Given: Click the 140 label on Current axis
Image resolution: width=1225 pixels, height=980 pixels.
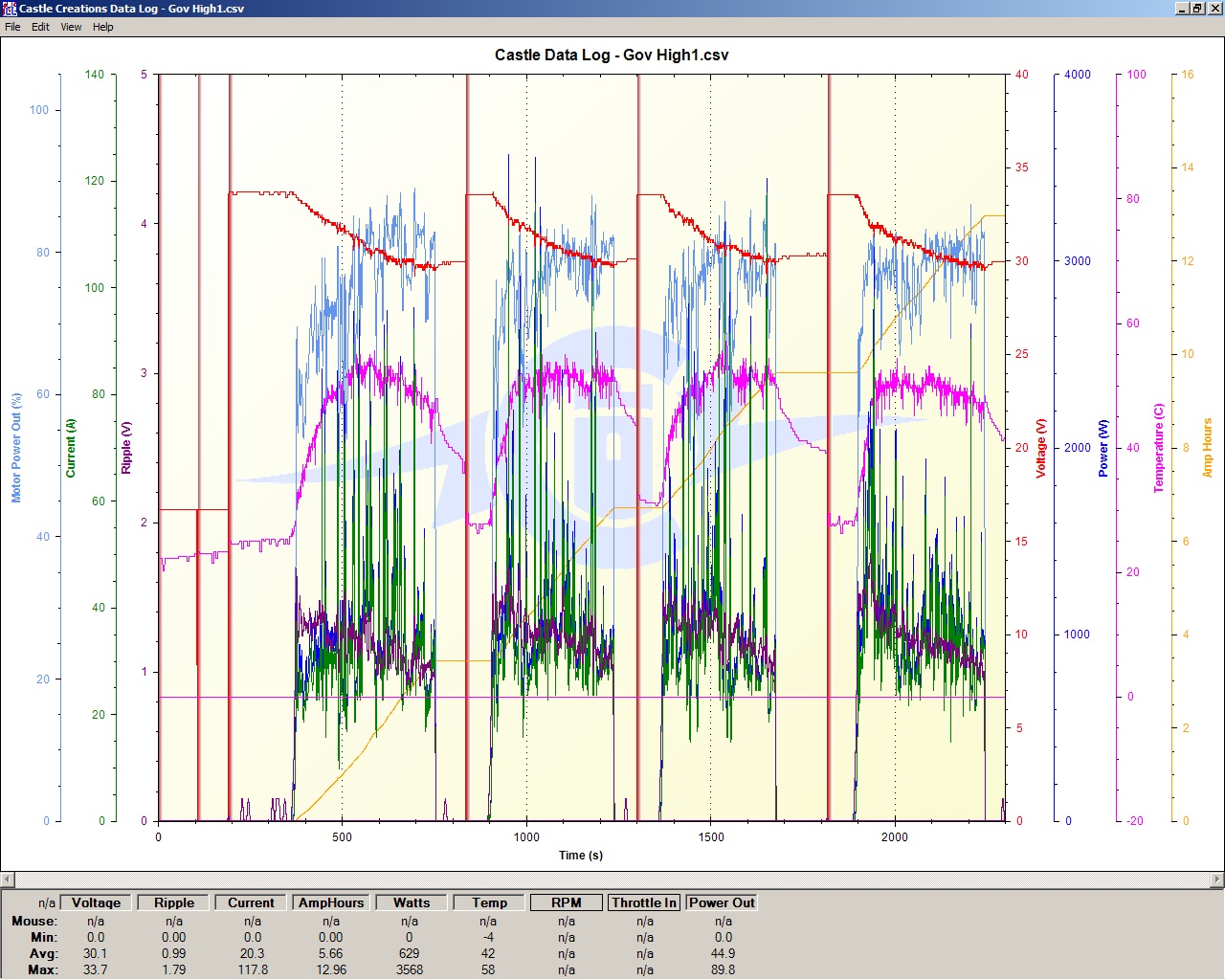Looking at the screenshot, I should click(x=95, y=75).
